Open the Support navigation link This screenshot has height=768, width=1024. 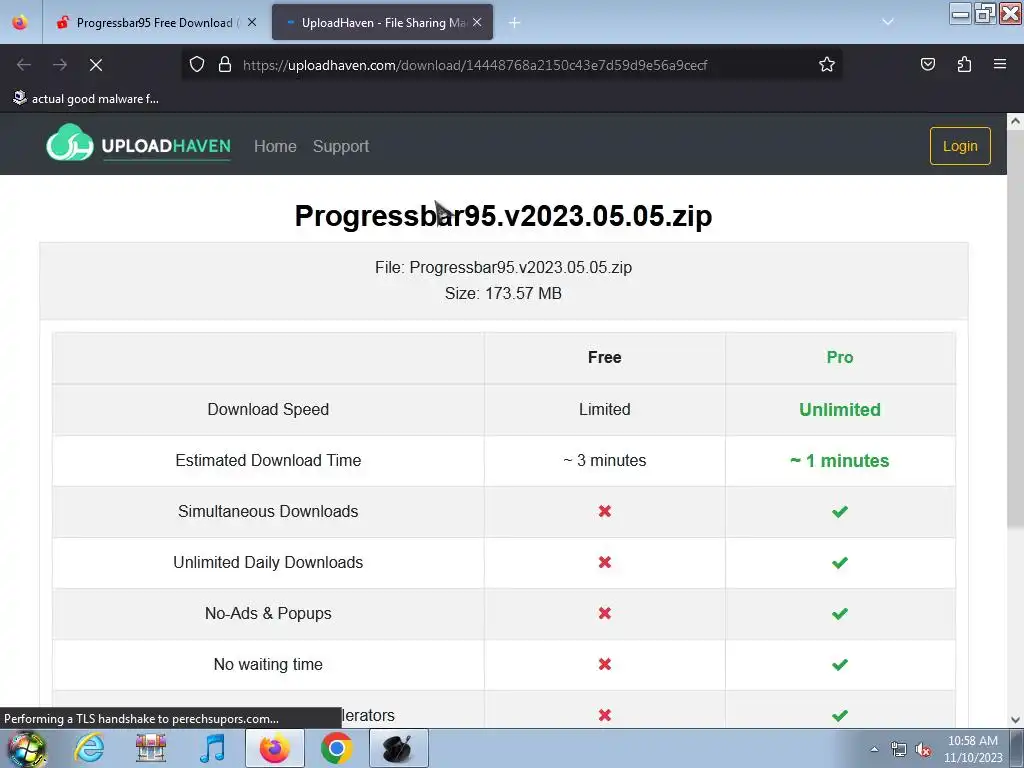[341, 146]
